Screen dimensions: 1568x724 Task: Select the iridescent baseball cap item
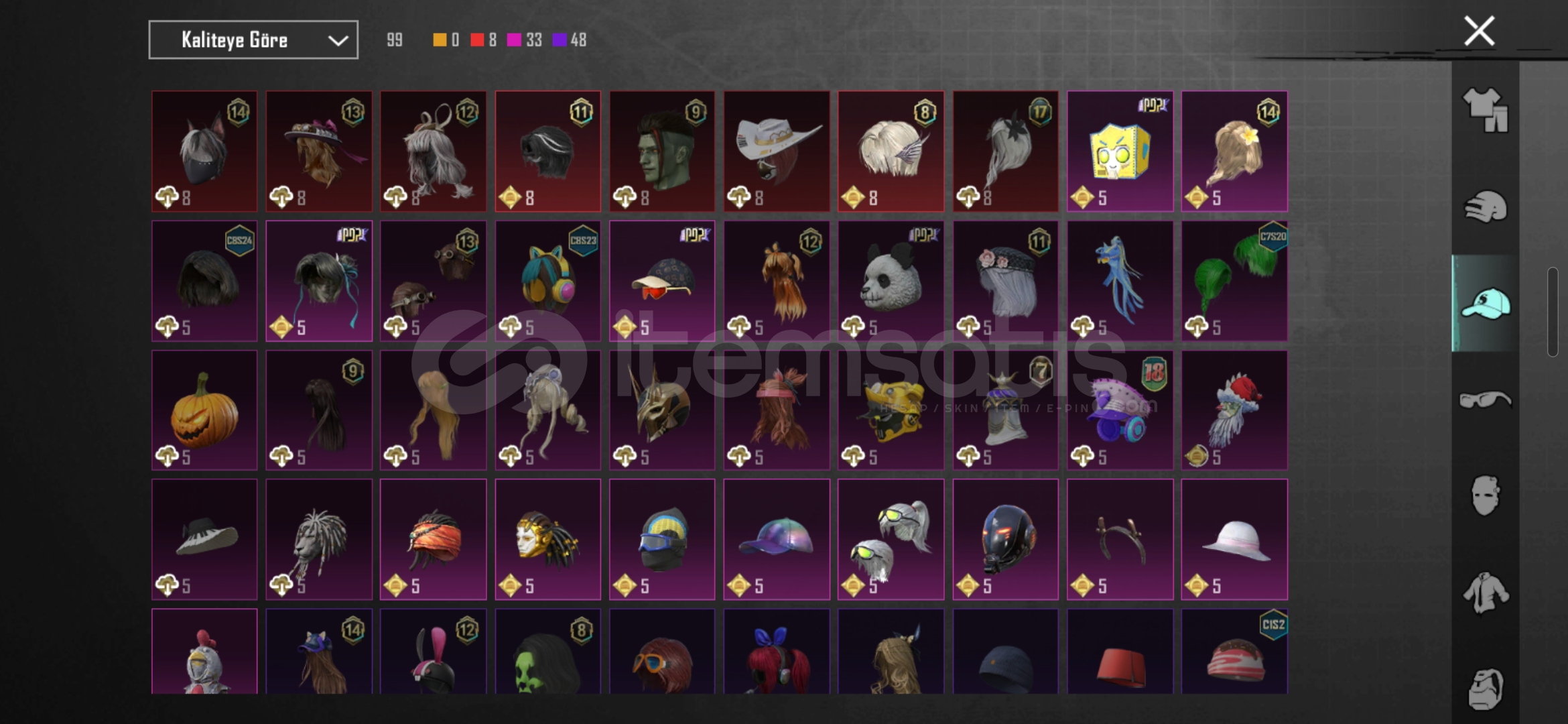[777, 539]
